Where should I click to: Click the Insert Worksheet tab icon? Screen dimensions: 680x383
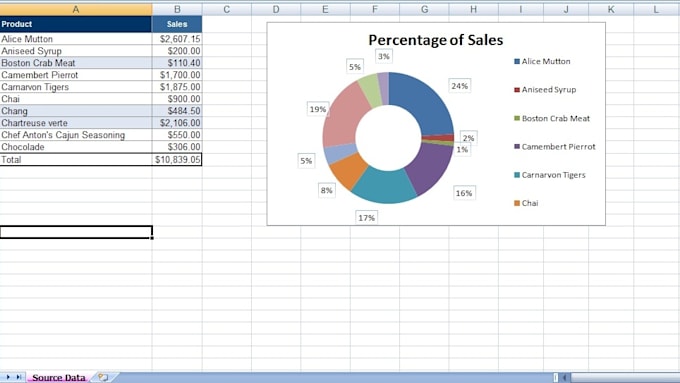tap(103, 377)
